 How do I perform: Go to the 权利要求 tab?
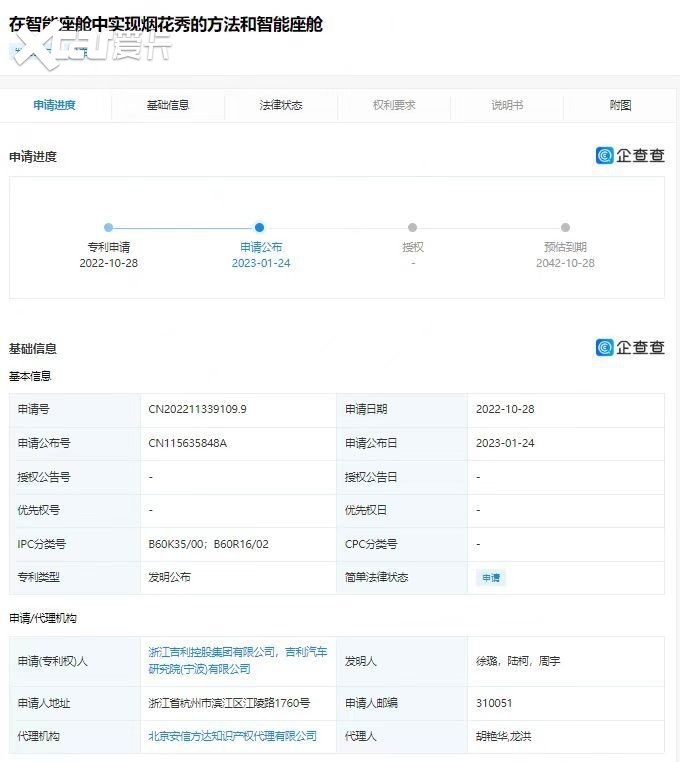coord(394,105)
